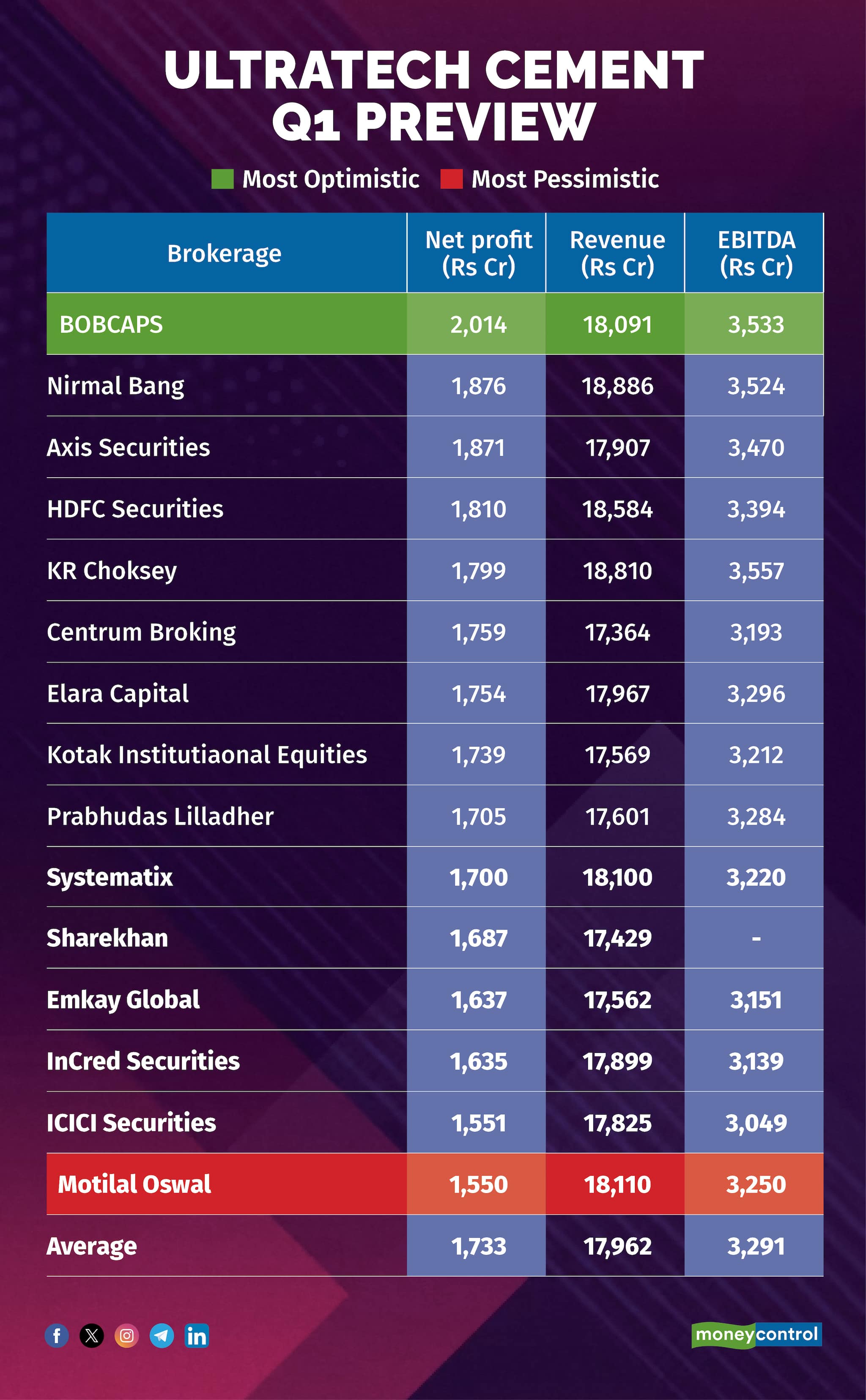Image resolution: width=866 pixels, height=1400 pixels.
Task: Click the moneycontrol logo
Action: pos(756,1335)
